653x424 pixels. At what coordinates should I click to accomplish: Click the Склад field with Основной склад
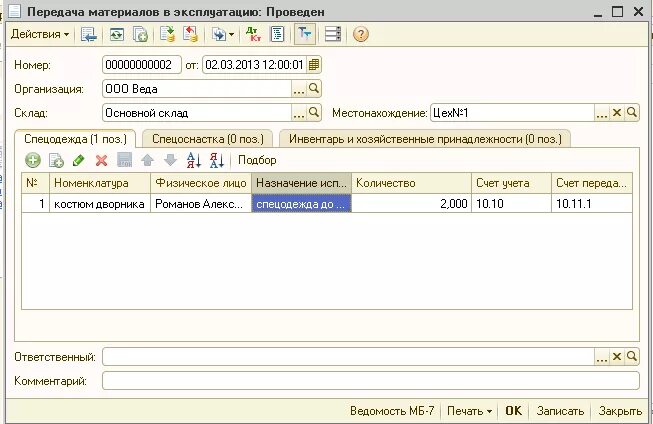pos(197,113)
